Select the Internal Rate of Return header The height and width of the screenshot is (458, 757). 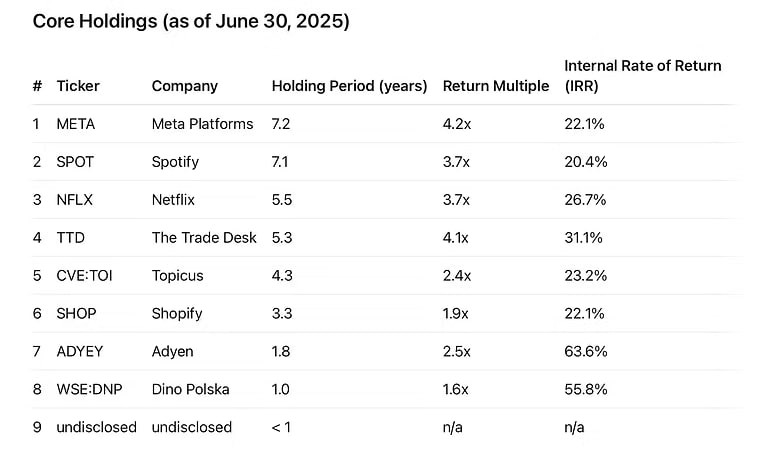[x=642, y=76]
